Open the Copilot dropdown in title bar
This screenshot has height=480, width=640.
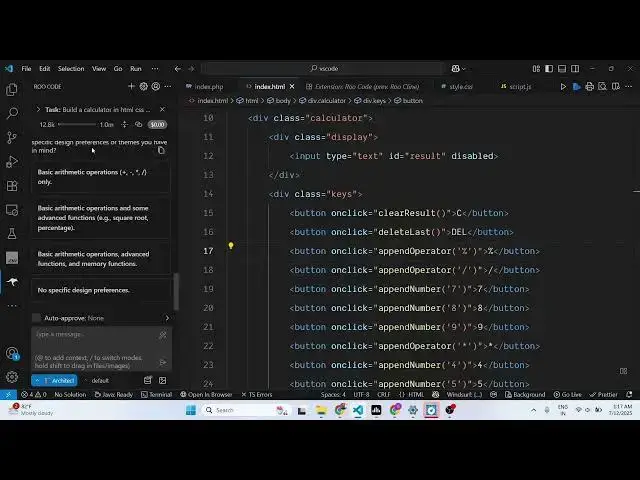[458, 69]
